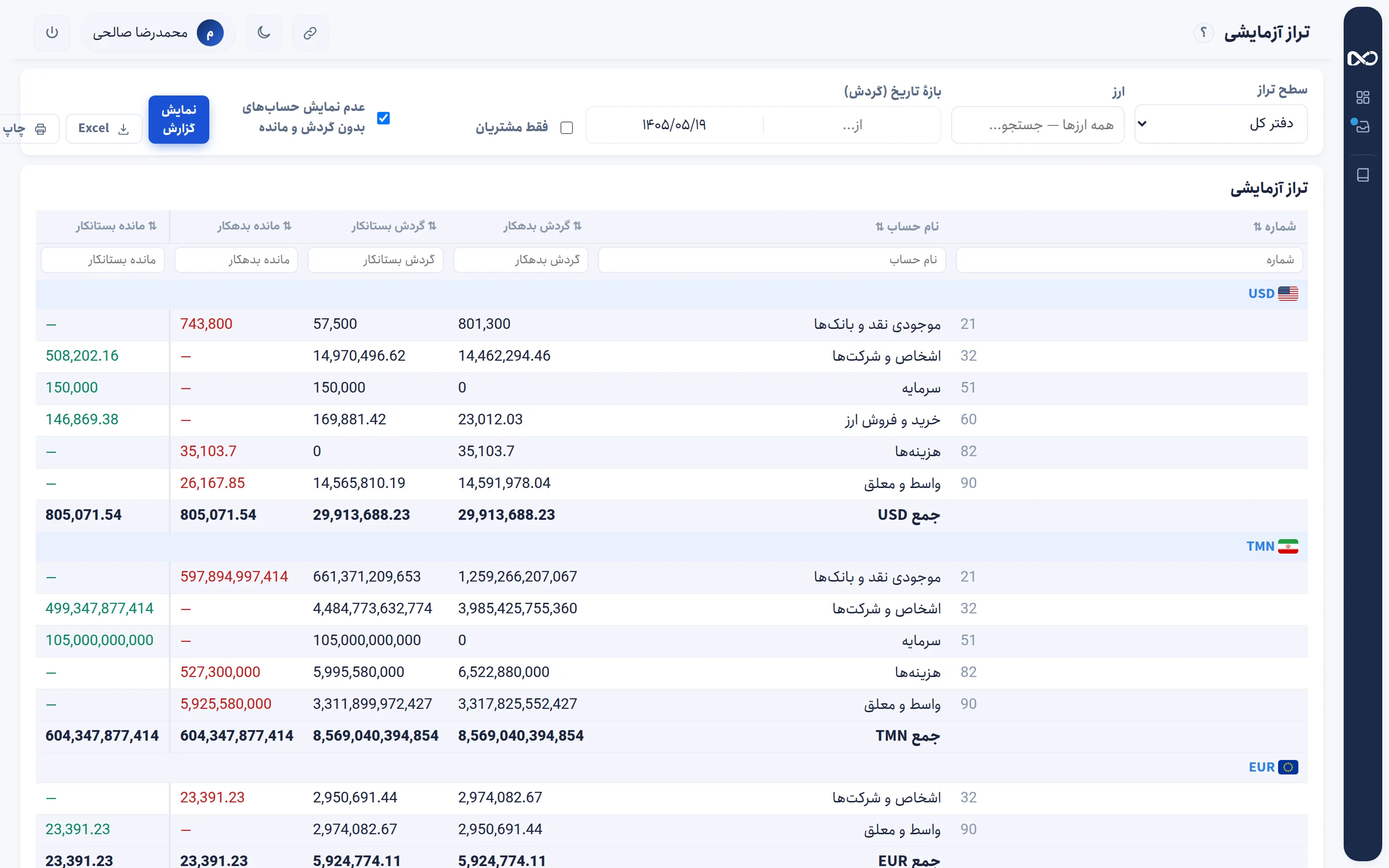Image resolution: width=1389 pixels, height=868 pixels.
Task: Click the page title تراز آزمایشی in header
Action: pyautogui.click(x=1267, y=33)
